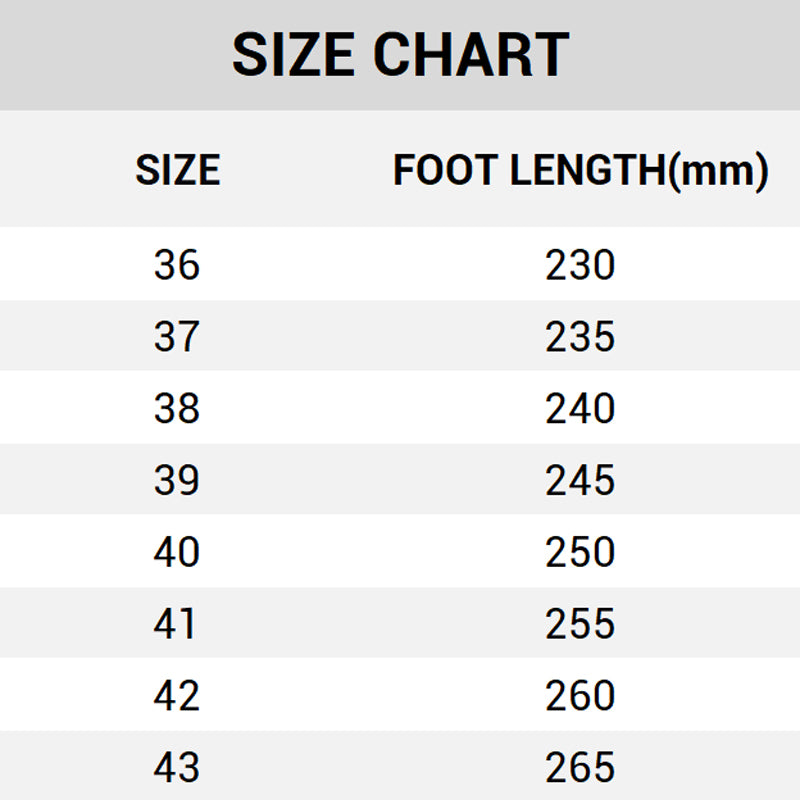The width and height of the screenshot is (800, 800).
Task: Click the 255 foot length value
Action: [x=580, y=624]
